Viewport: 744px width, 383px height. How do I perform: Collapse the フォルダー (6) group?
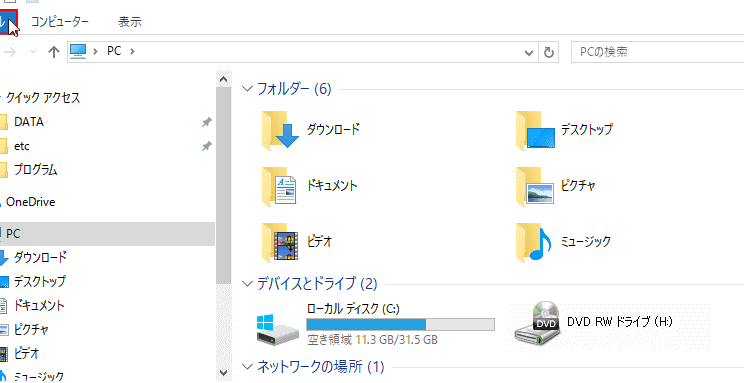[247, 89]
